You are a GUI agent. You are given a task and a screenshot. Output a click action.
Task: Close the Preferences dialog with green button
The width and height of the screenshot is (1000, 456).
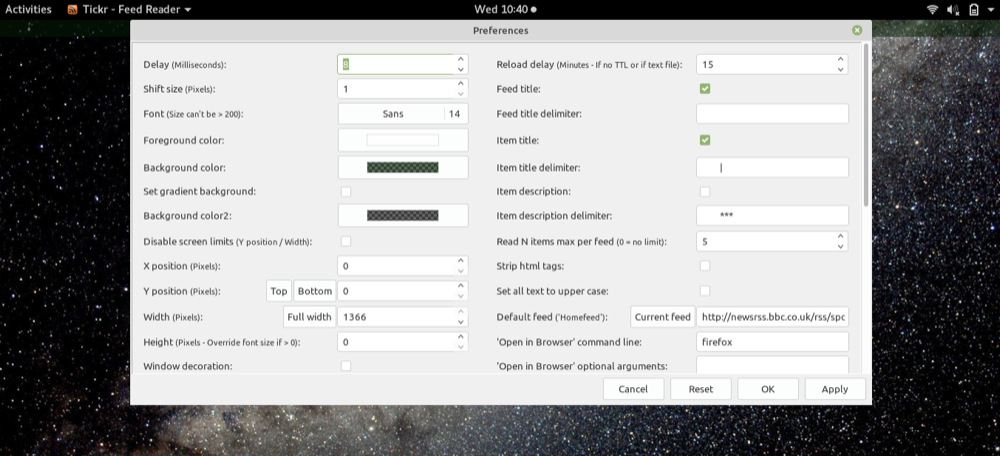click(x=857, y=30)
